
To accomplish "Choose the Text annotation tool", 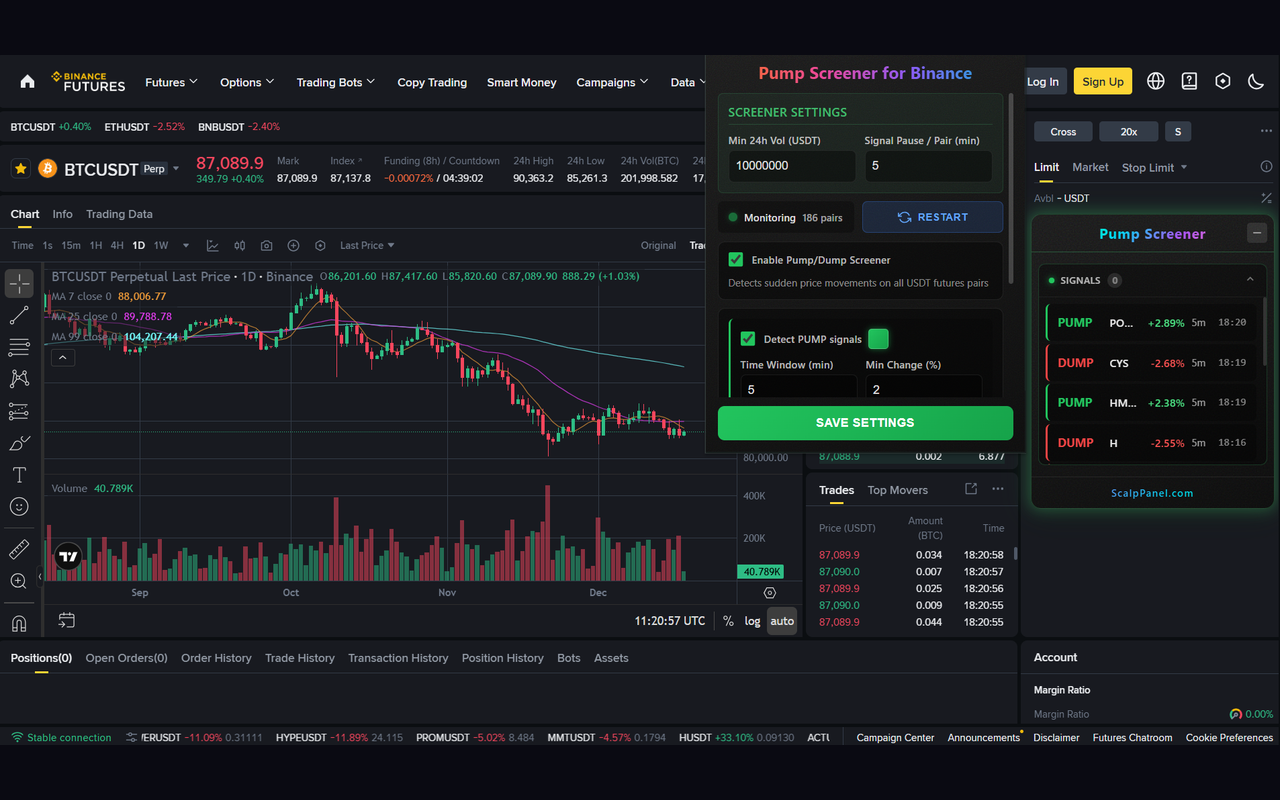I will pos(19,475).
